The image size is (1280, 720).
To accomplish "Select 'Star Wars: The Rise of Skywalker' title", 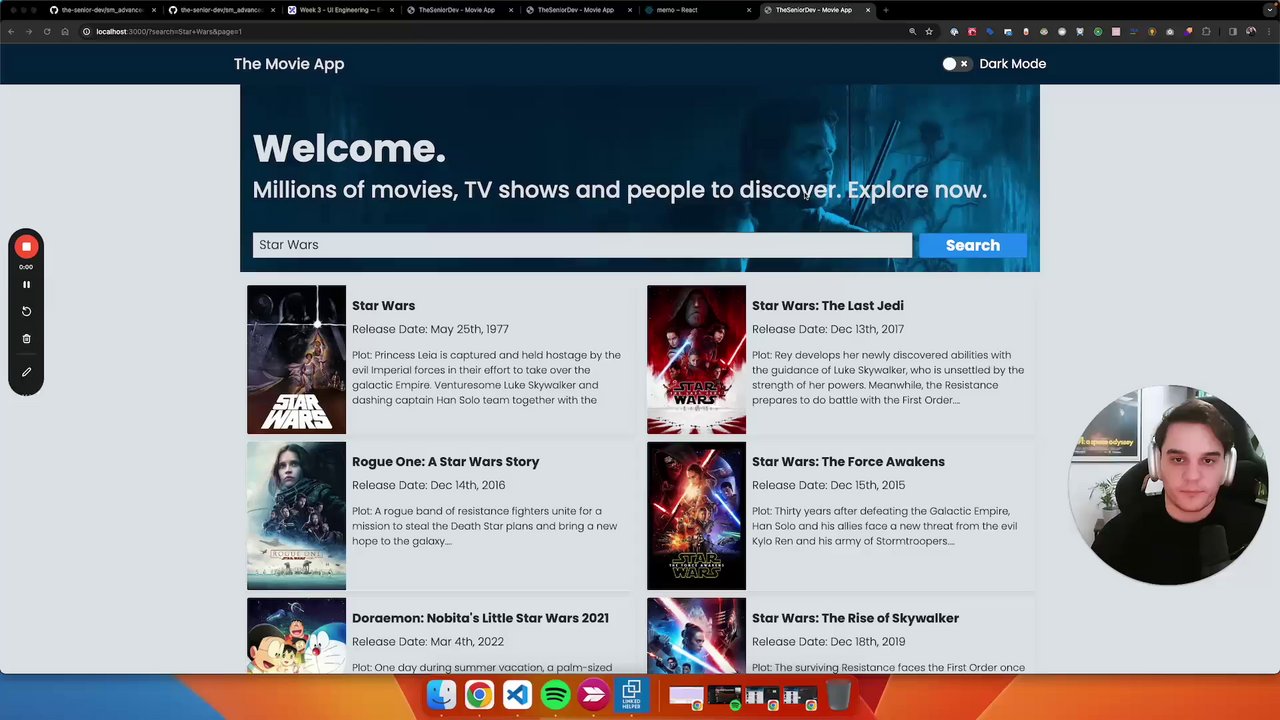I will (x=855, y=618).
